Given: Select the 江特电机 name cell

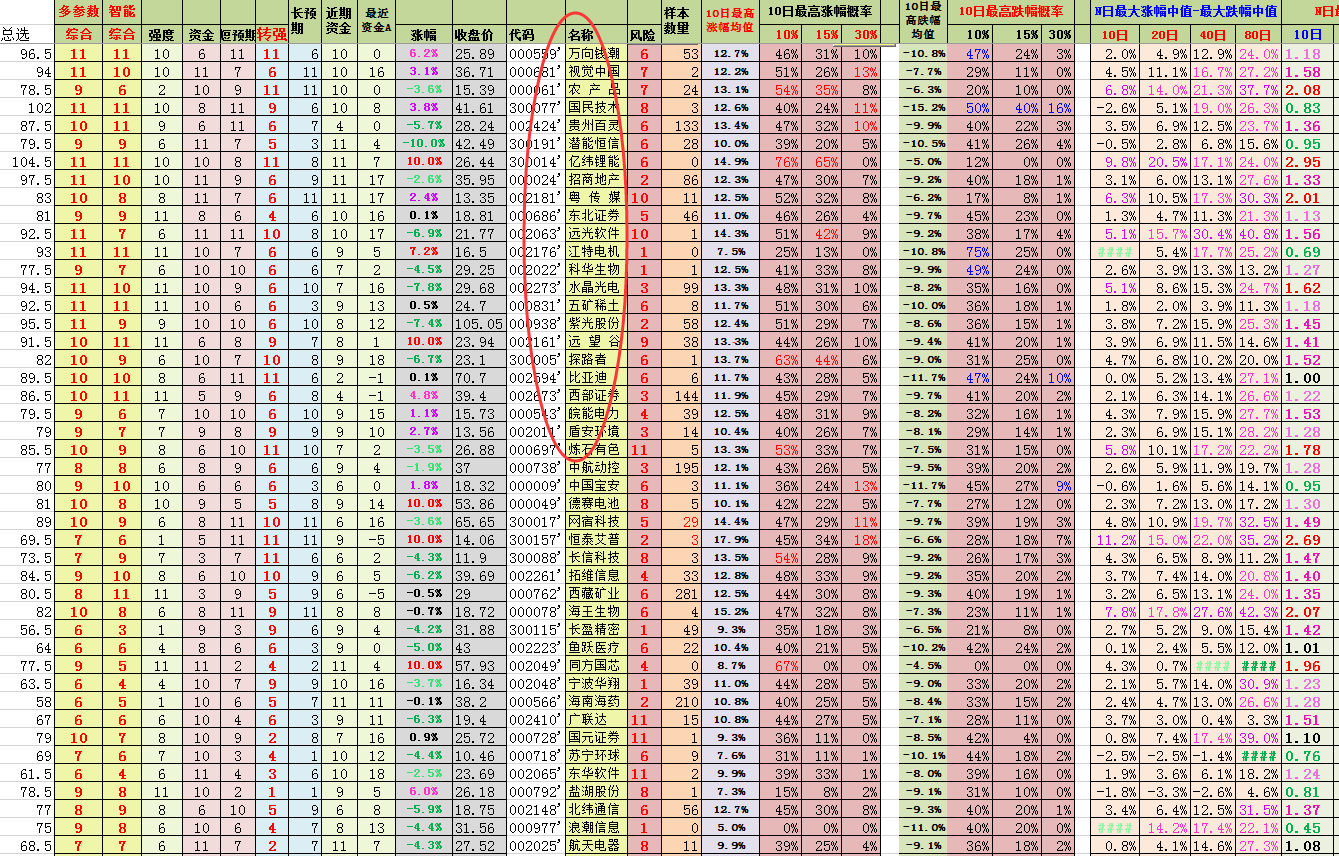Looking at the screenshot, I should click(x=596, y=251).
